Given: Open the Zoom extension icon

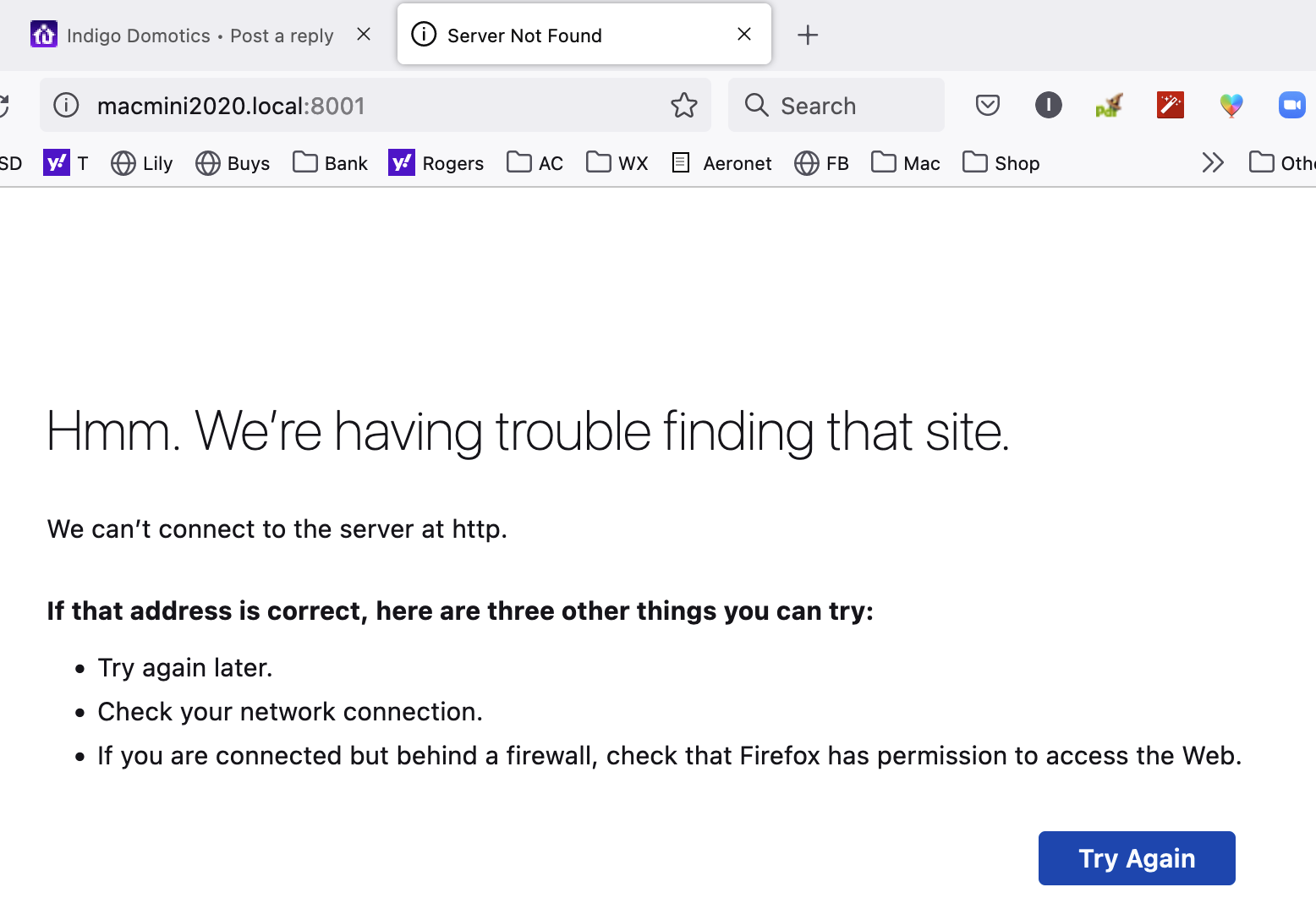Looking at the screenshot, I should [x=1291, y=105].
